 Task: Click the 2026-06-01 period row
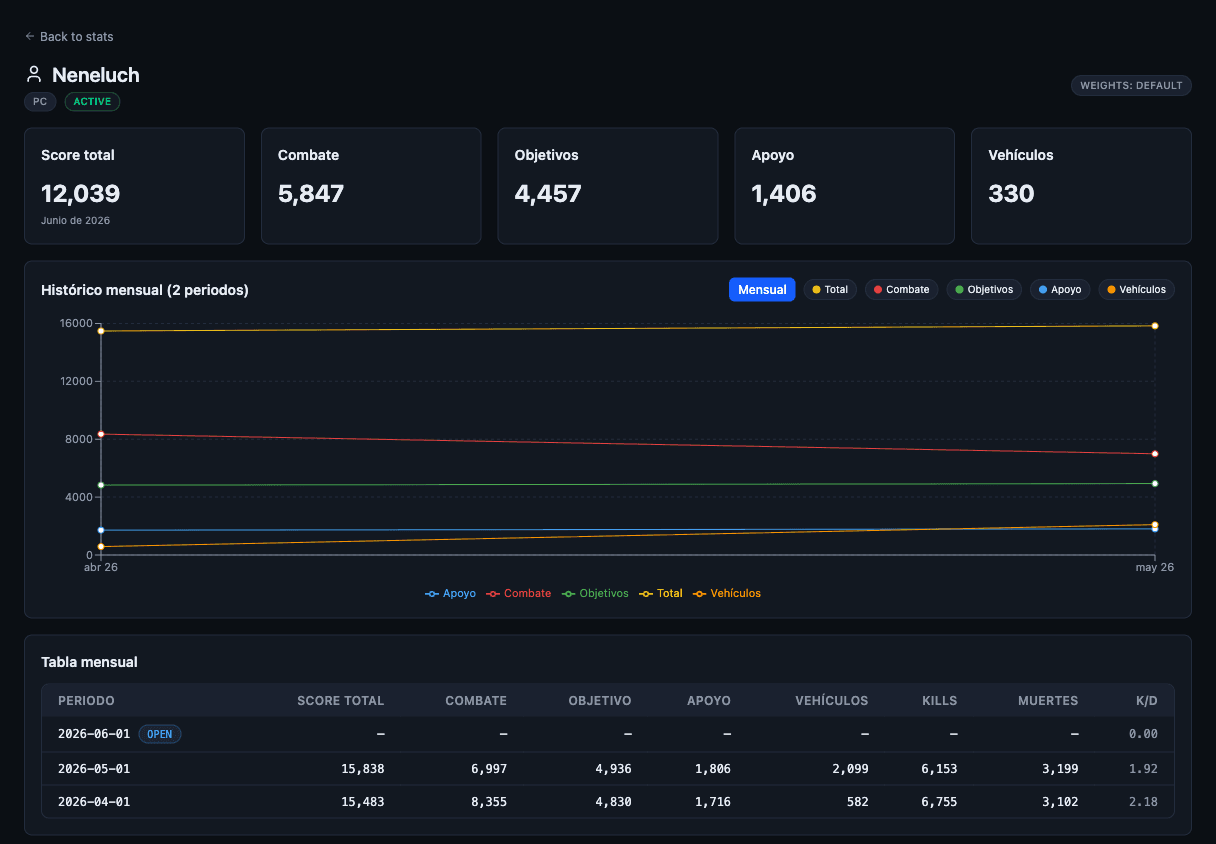(608, 734)
